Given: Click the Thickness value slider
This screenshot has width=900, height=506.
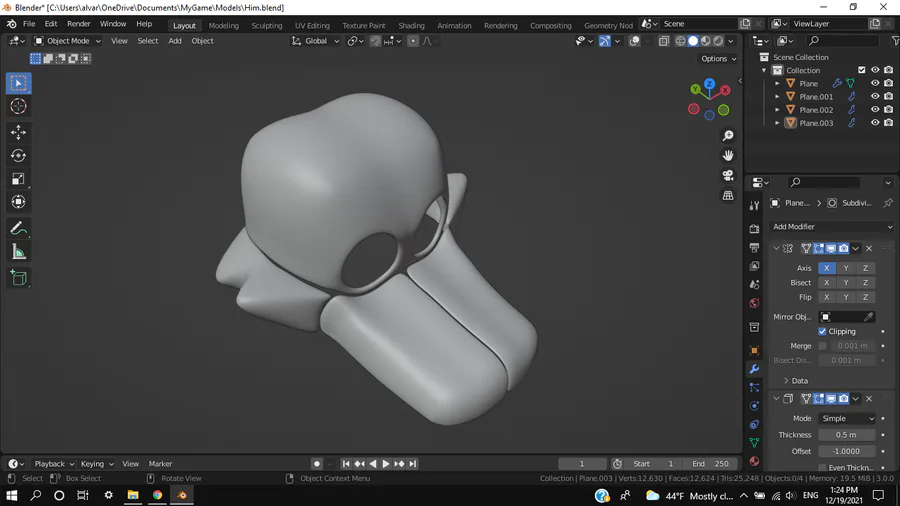Looking at the screenshot, I should click(x=846, y=435).
